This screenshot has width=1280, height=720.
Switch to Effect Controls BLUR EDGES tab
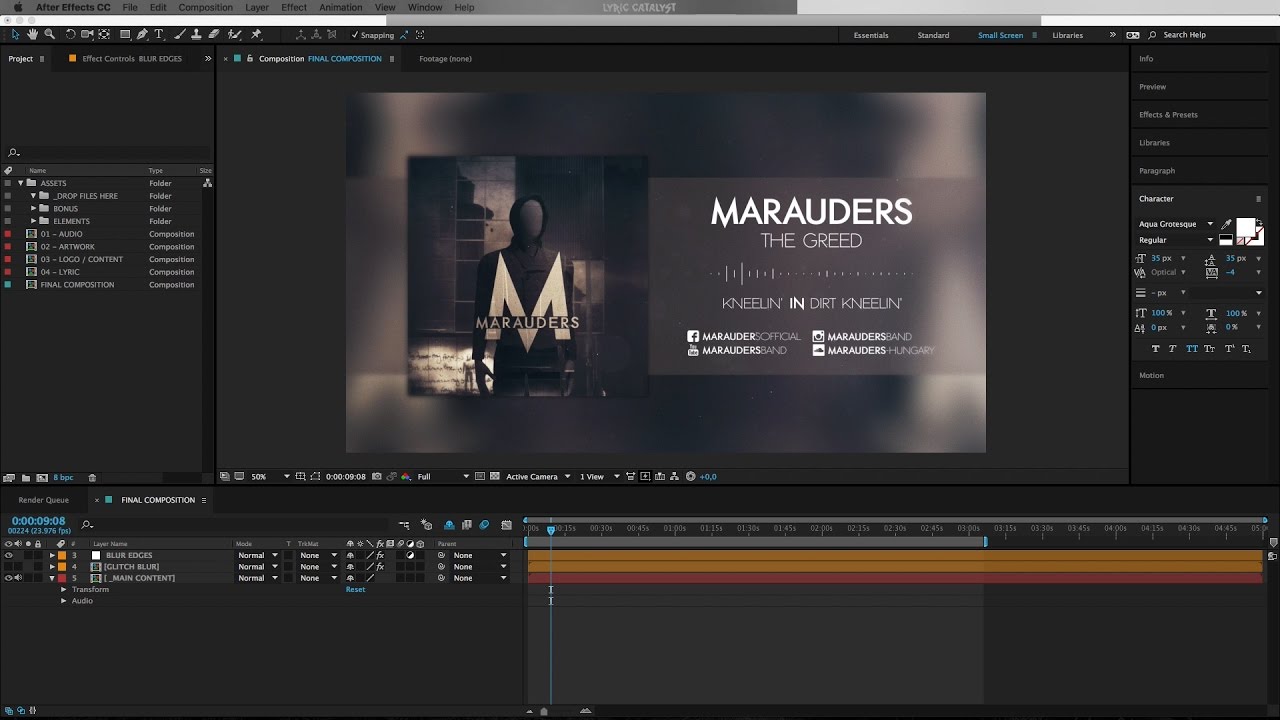[x=131, y=58]
